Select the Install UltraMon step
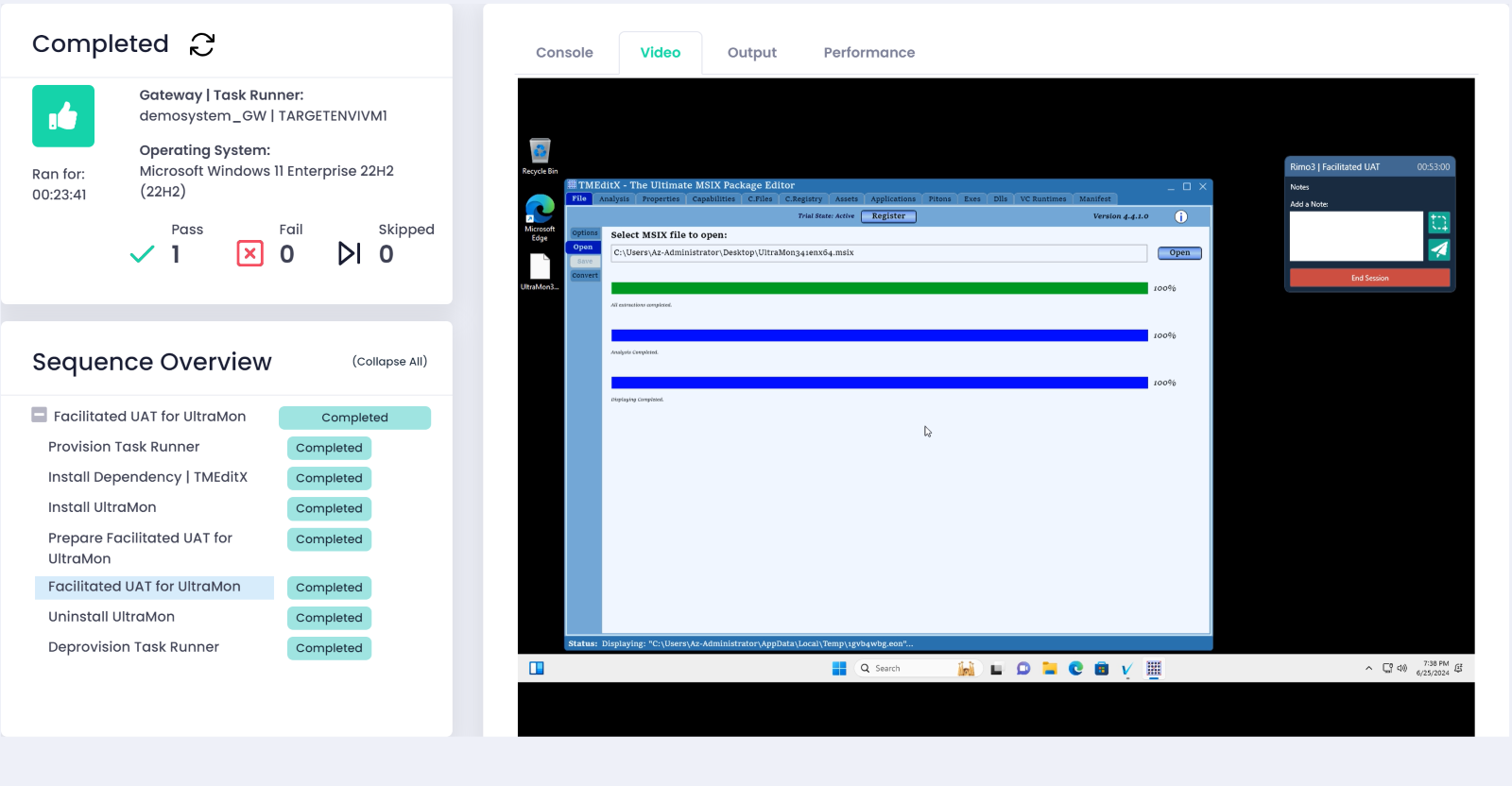This screenshot has width=1512, height=786. [x=102, y=507]
